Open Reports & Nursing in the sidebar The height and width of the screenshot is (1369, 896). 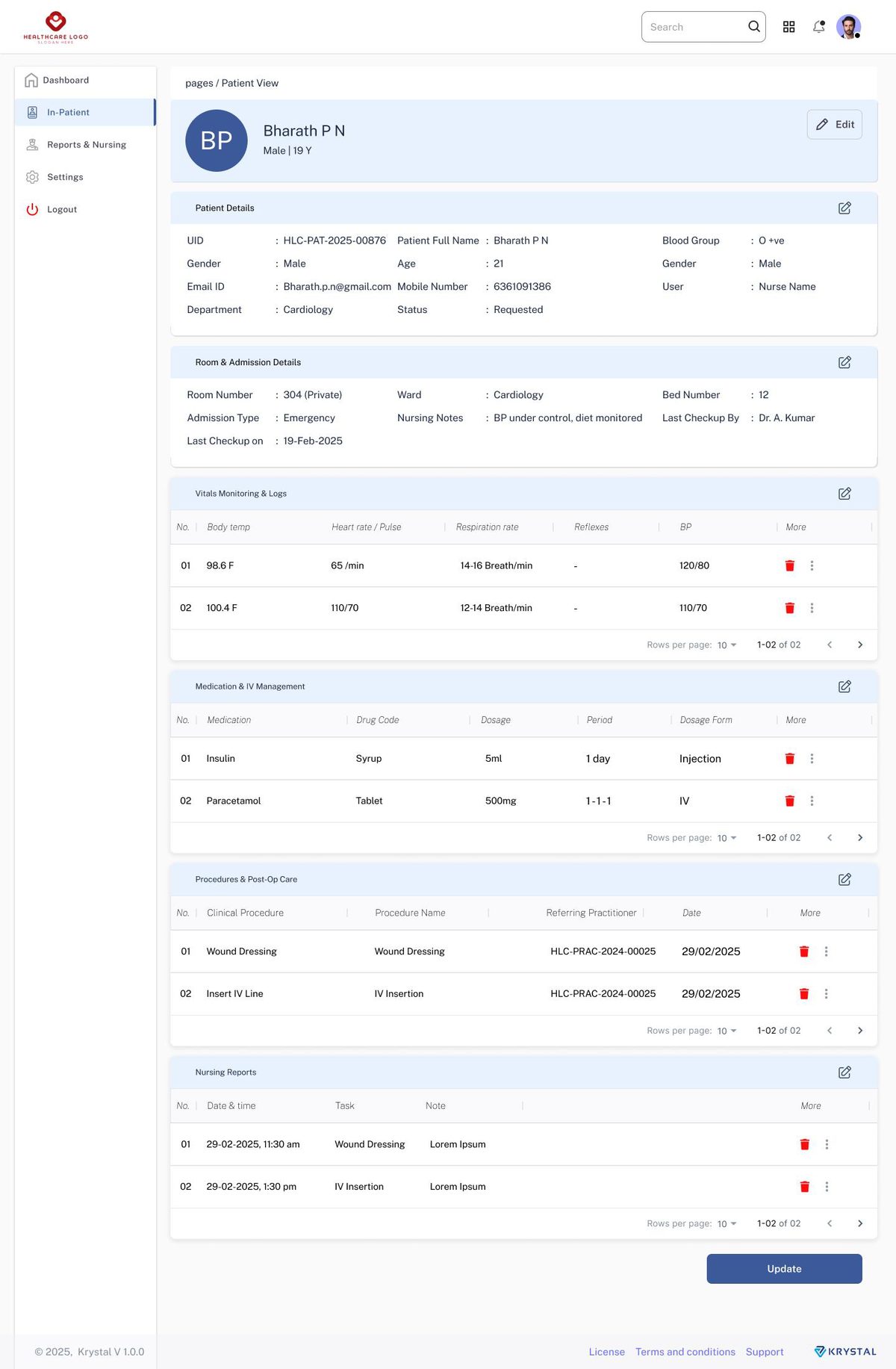click(x=85, y=145)
